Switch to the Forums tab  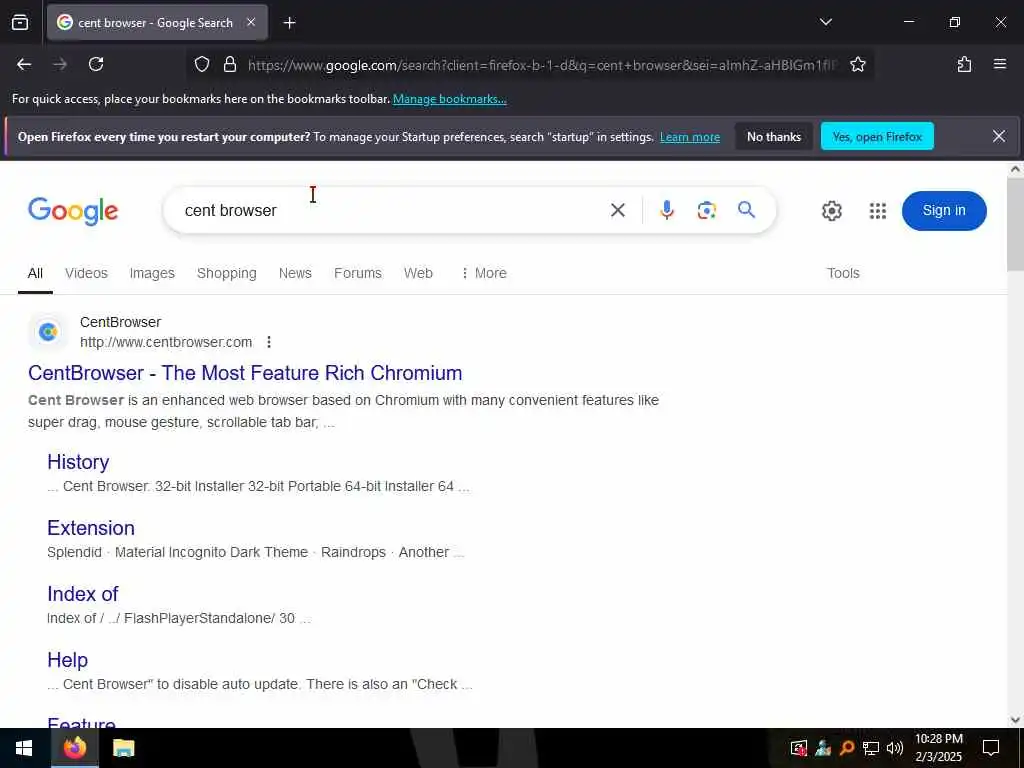[358, 274]
